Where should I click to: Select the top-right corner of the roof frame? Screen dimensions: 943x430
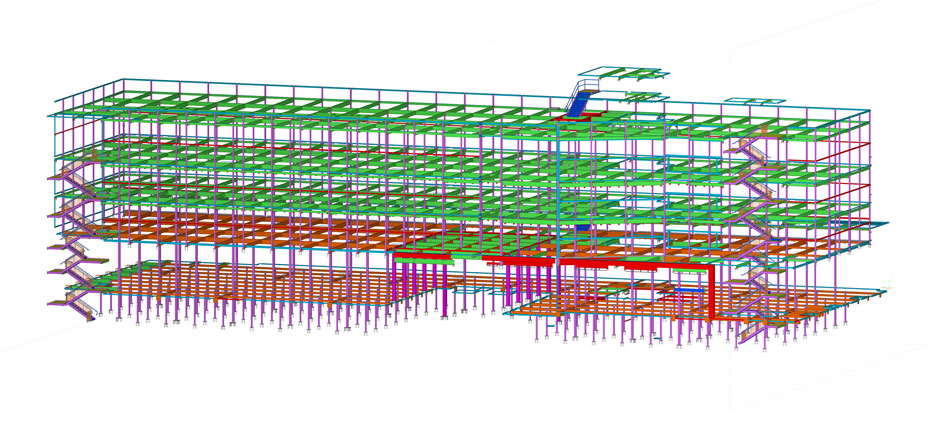[x=868, y=111]
